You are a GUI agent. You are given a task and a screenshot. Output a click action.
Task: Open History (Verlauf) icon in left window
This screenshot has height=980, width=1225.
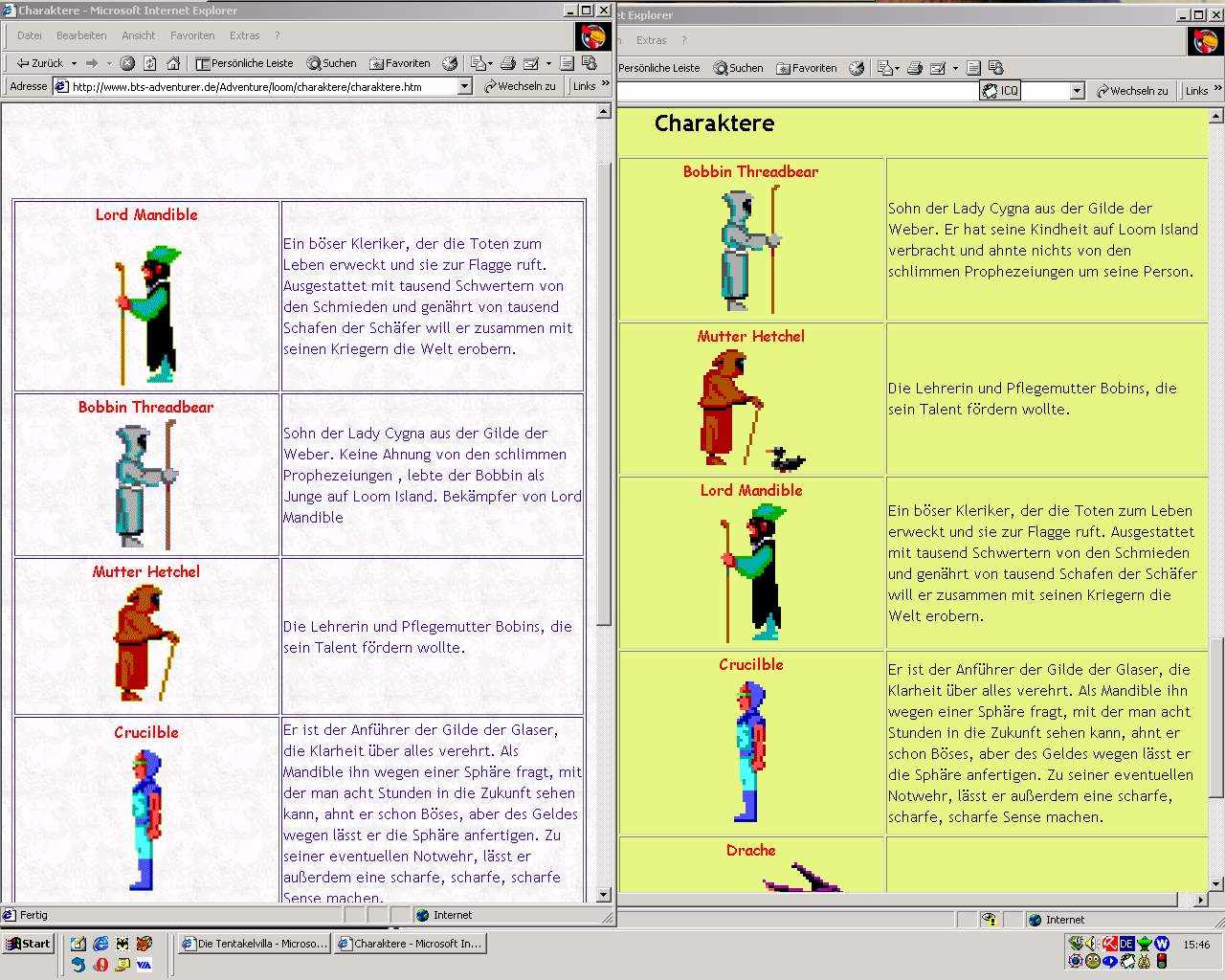click(450, 63)
